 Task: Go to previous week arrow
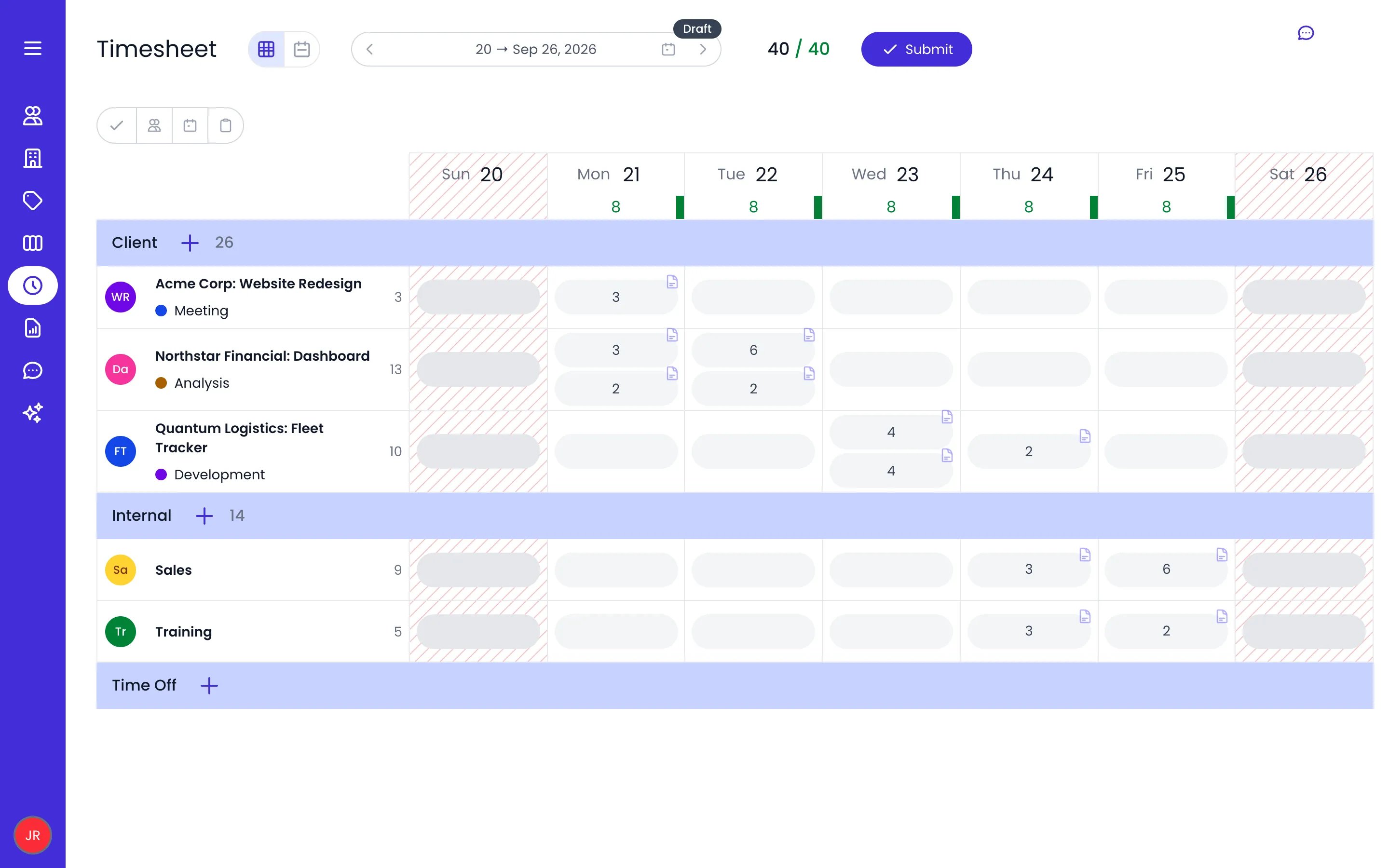click(x=369, y=49)
